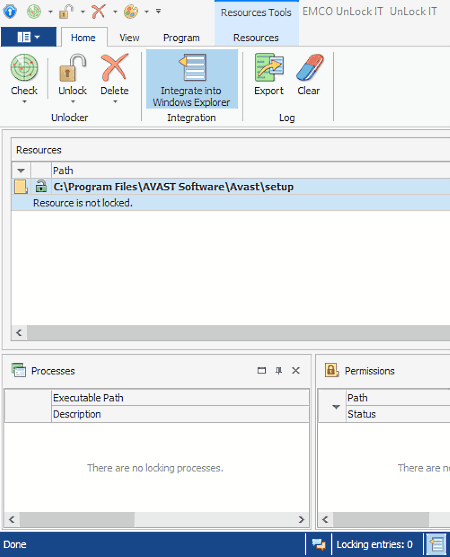The image size is (450, 557).
Task: Open the Program ribbon tab
Action: 181,38
